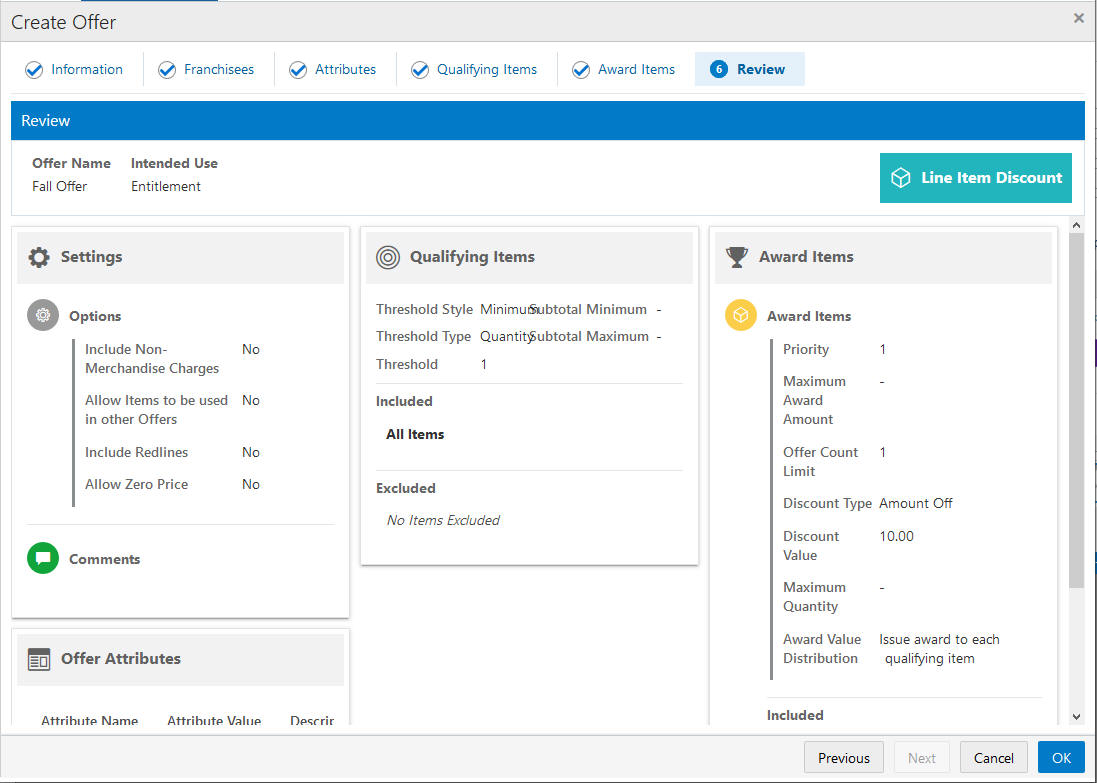
Task: Click the Settings gear icon
Action: click(39, 258)
